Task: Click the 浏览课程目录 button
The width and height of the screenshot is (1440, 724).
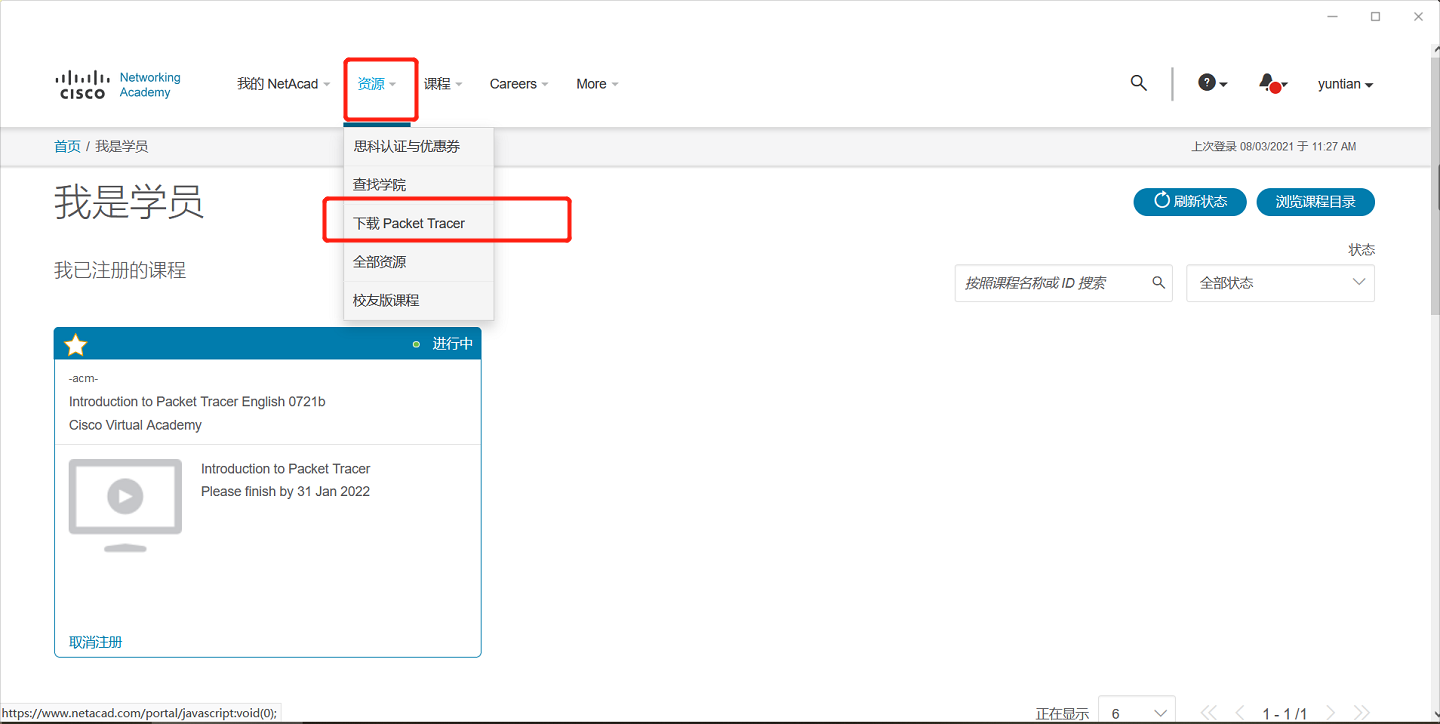Action: click(1315, 201)
